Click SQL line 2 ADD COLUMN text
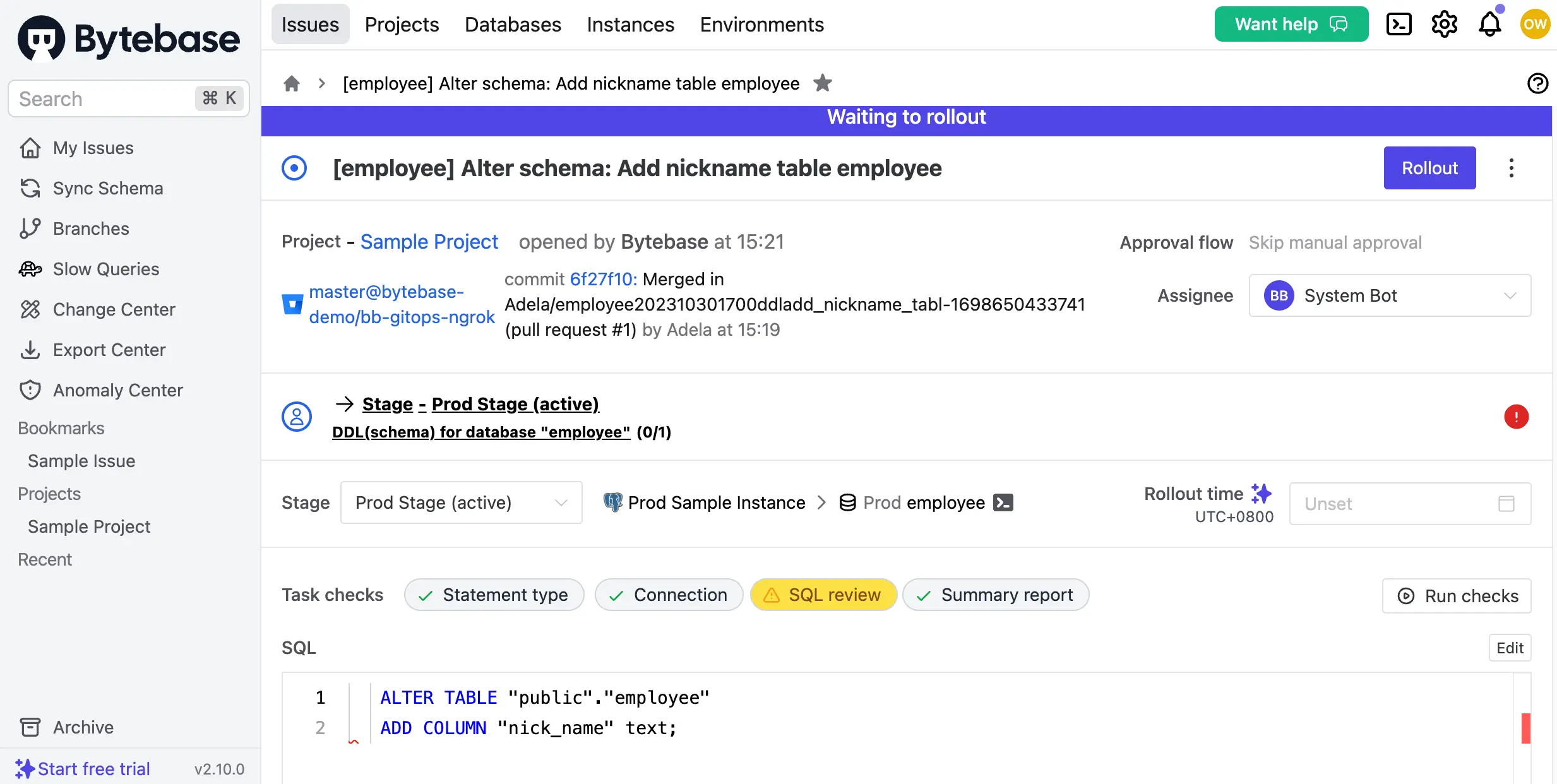This screenshot has width=1557, height=784. coord(528,728)
